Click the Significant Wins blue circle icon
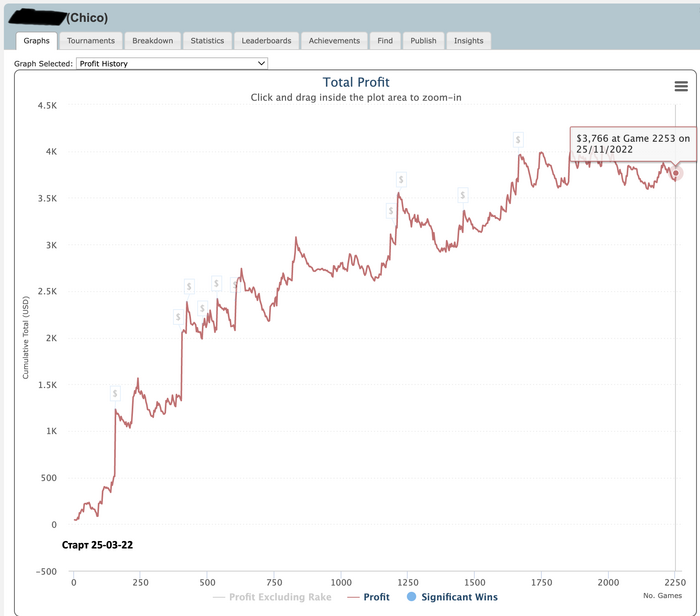 pyautogui.click(x=411, y=597)
